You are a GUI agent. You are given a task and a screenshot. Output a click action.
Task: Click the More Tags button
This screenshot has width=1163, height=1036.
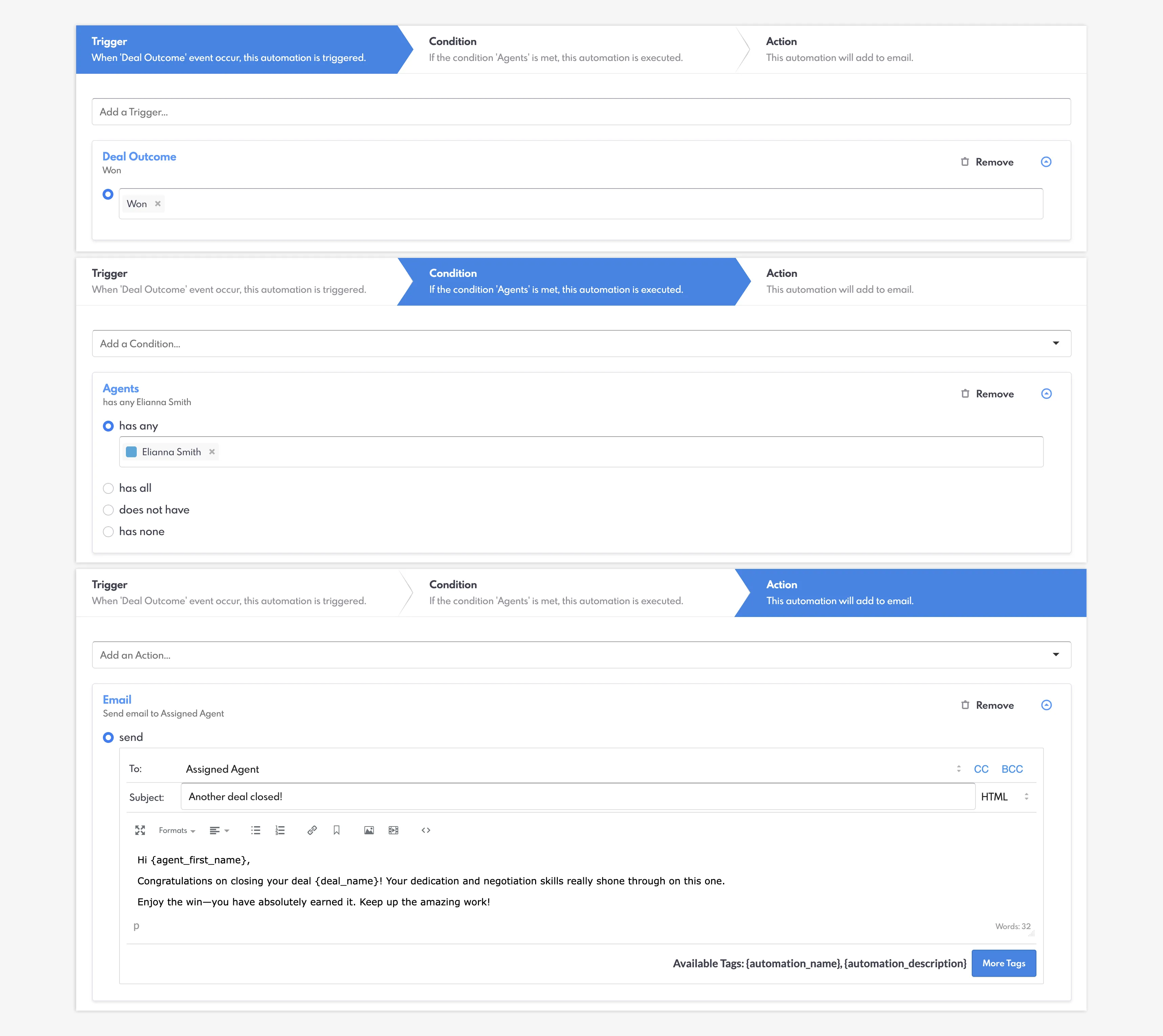(x=1004, y=963)
